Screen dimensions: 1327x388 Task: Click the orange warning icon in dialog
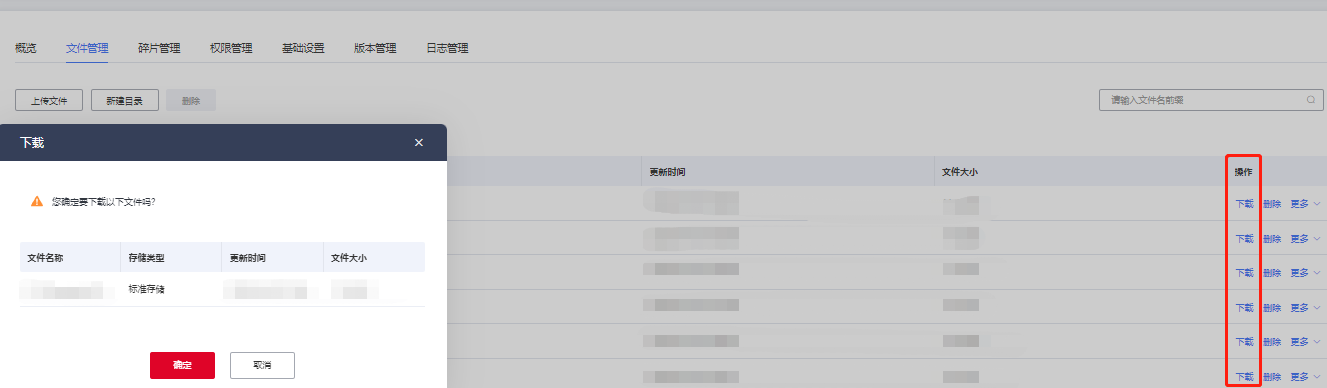coord(37,201)
